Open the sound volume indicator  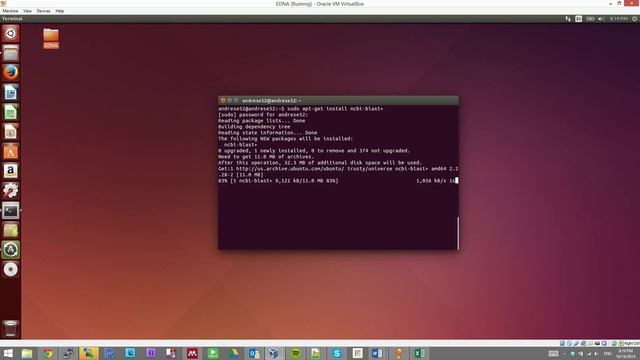coord(601,19)
